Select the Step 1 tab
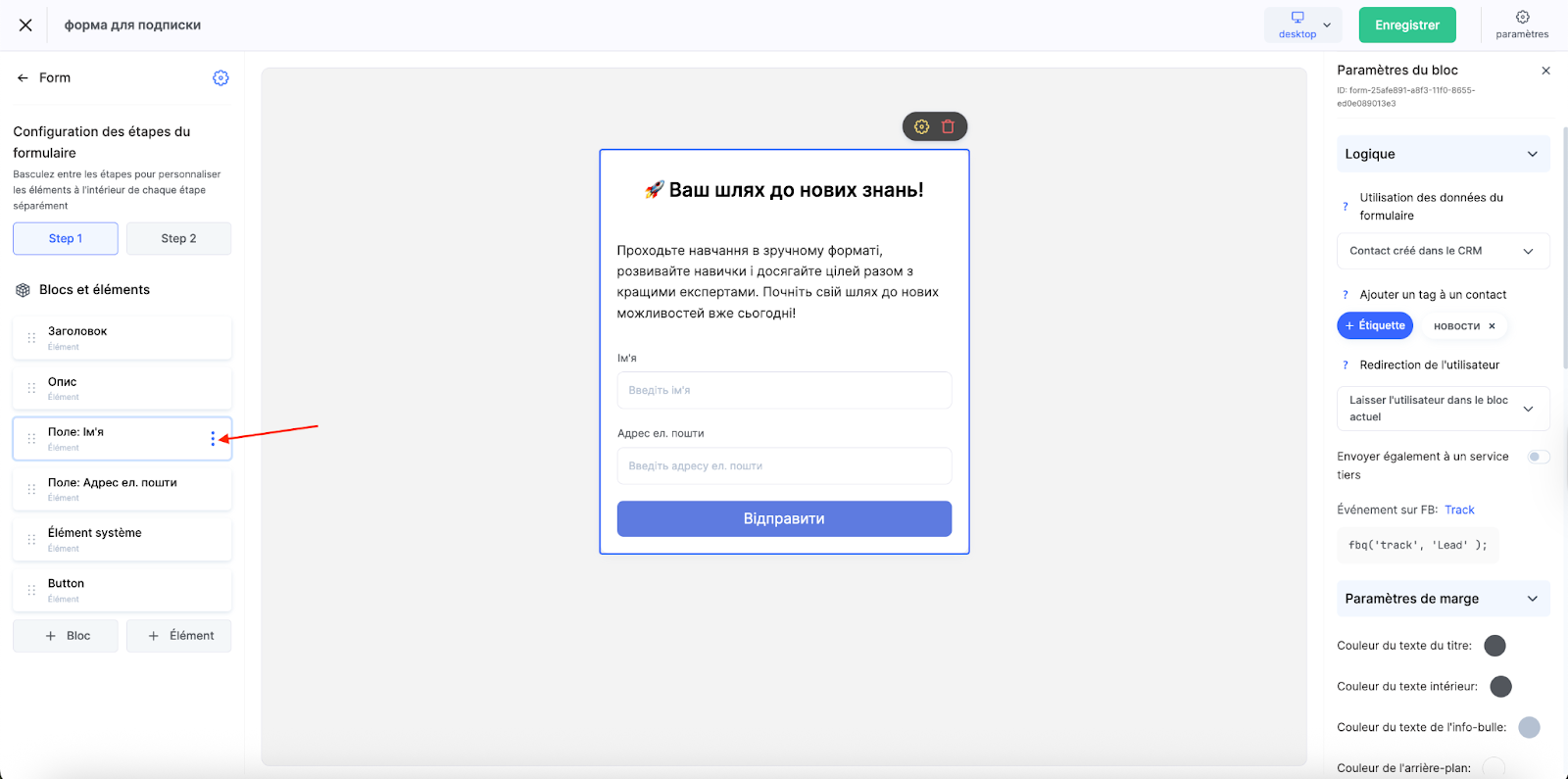 [x=66, y=238]
